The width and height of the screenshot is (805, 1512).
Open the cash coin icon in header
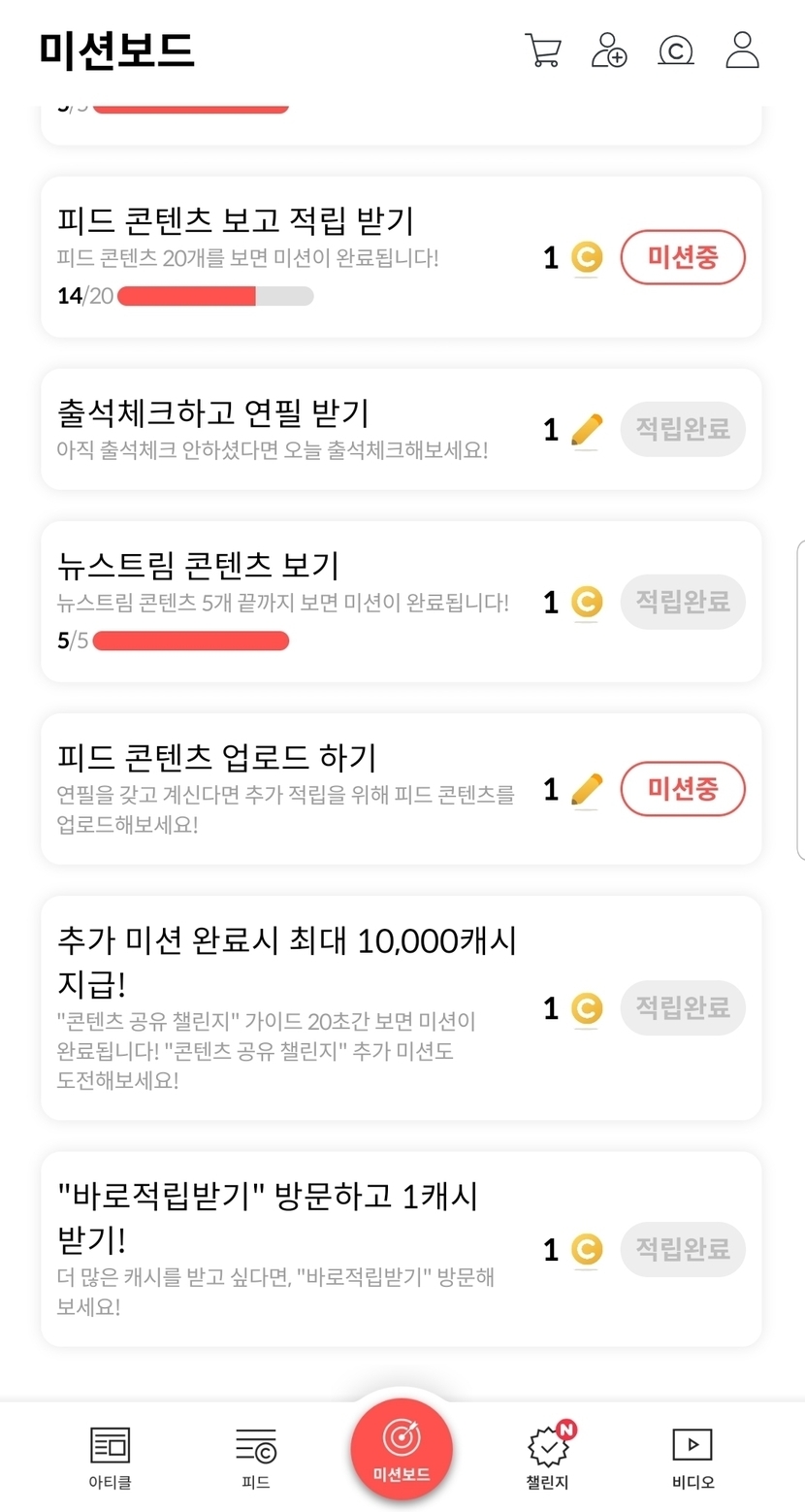(675, 50)
